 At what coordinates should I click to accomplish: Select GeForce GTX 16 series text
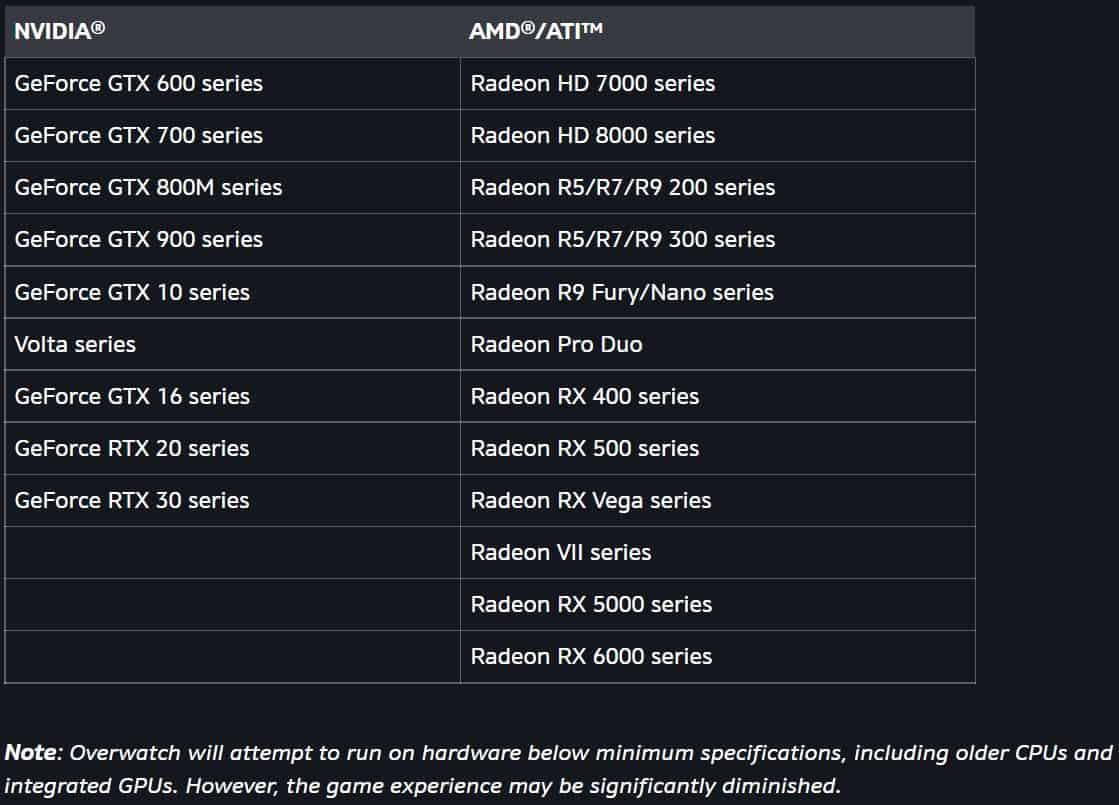coord(132,396)
